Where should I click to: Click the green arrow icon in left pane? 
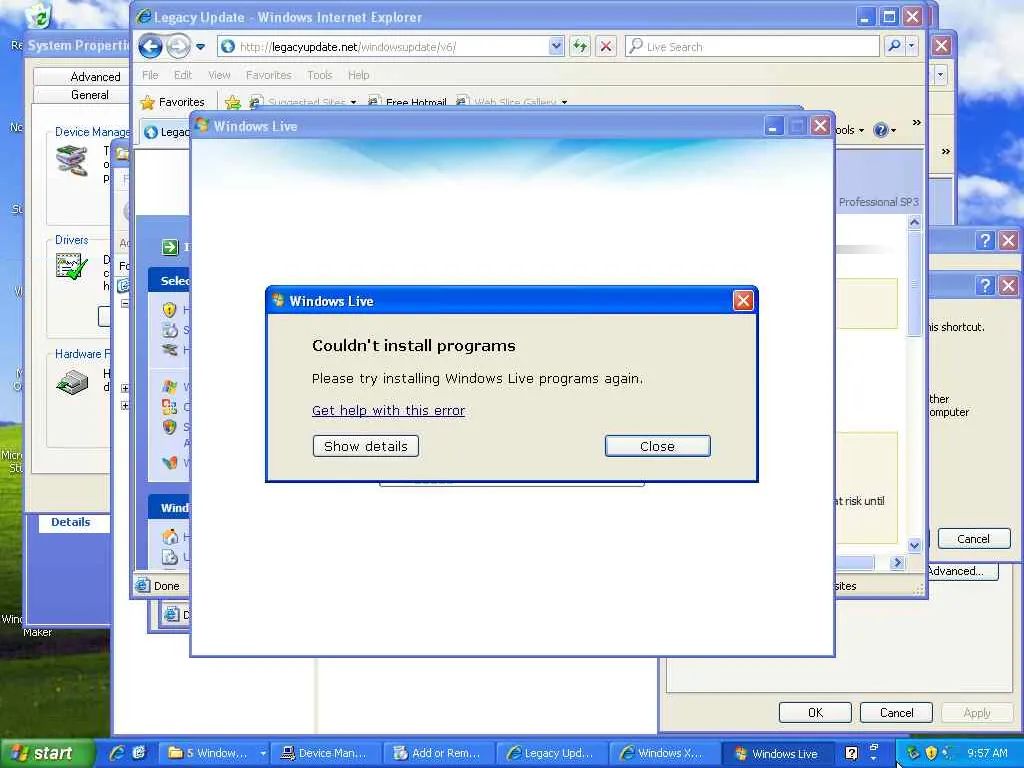pyautogui.click(x=170, y=247)
